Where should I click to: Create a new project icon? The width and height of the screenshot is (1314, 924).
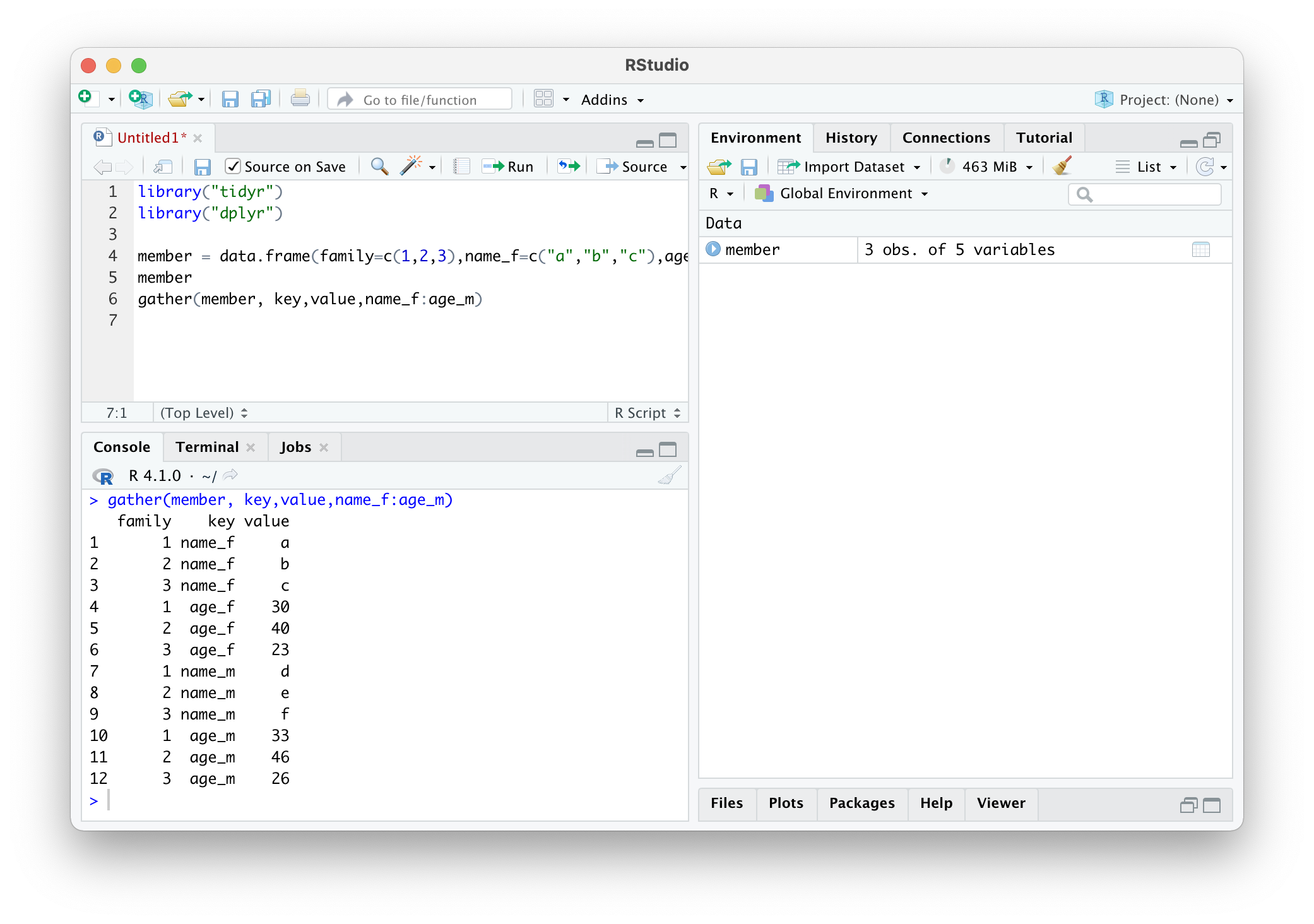[x=140, y=99]
